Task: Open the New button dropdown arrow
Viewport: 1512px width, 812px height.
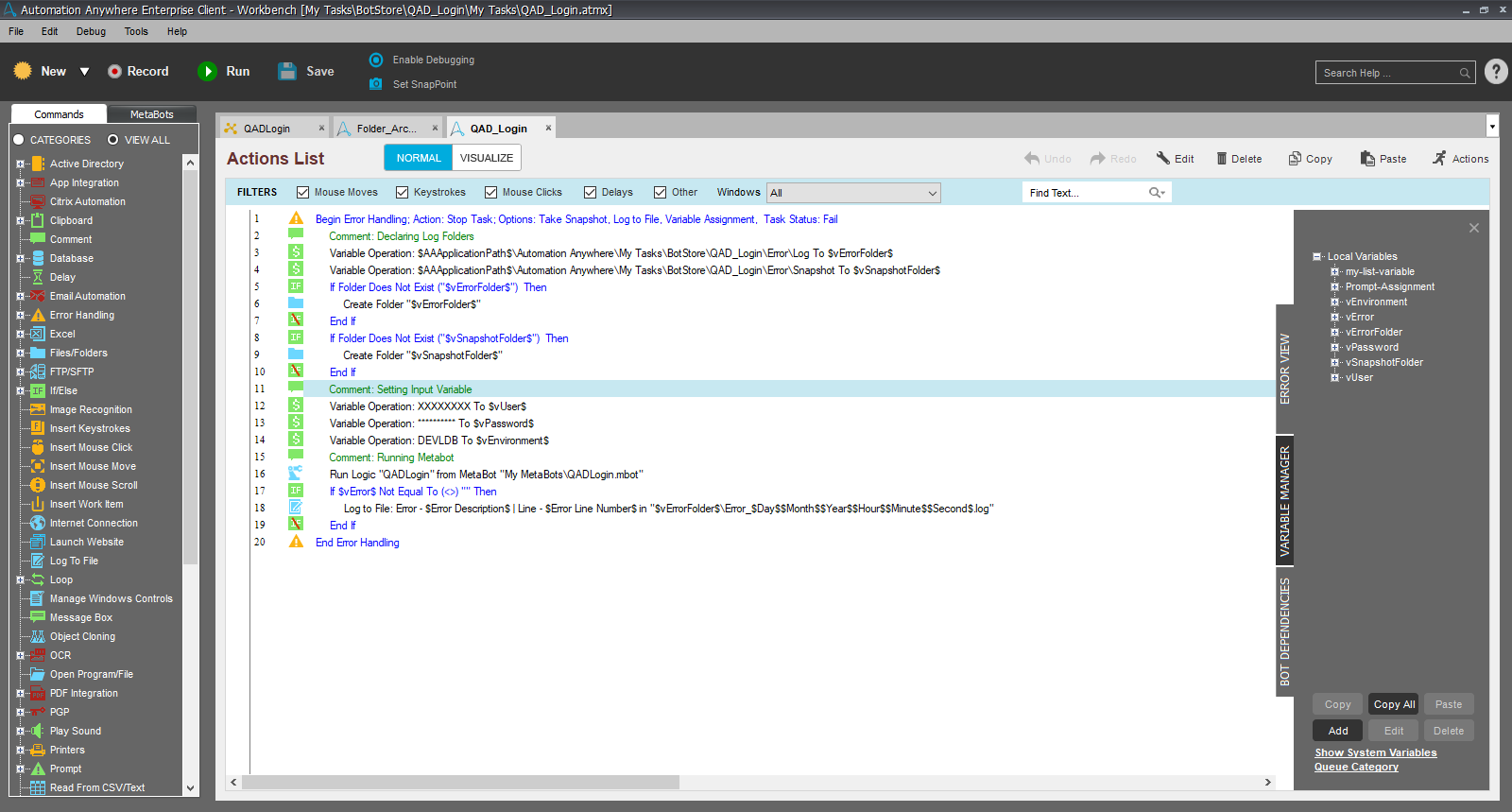Action: click(84, 72)
